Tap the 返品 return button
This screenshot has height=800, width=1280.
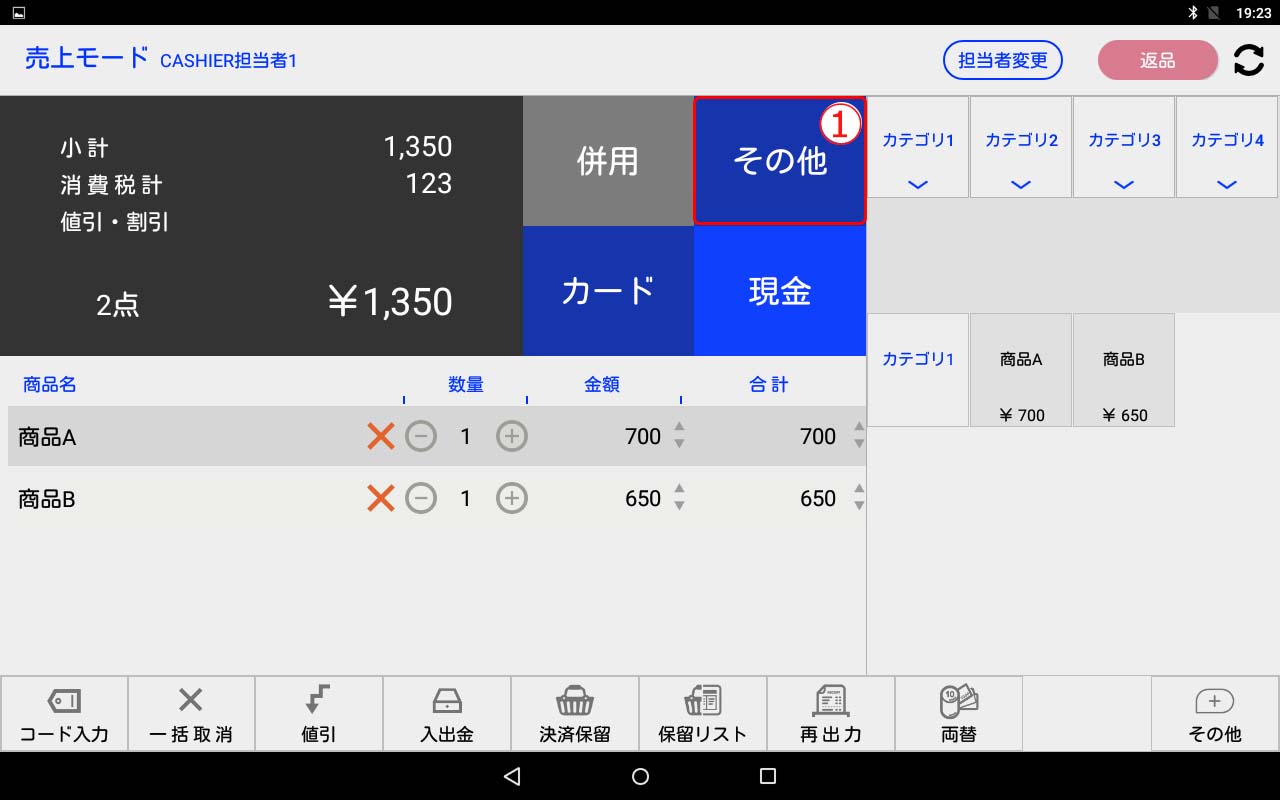coord(1158,60)
